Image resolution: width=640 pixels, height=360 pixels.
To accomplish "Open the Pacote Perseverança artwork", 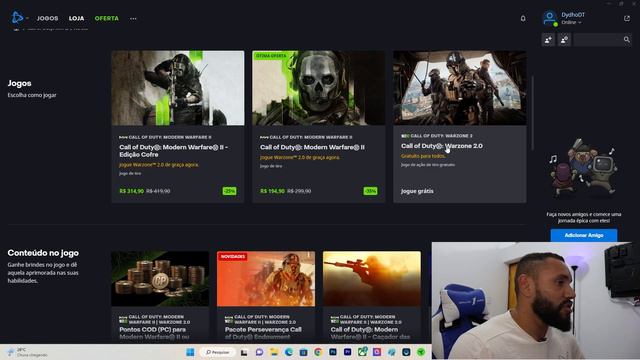I will (x=266, y=279).
